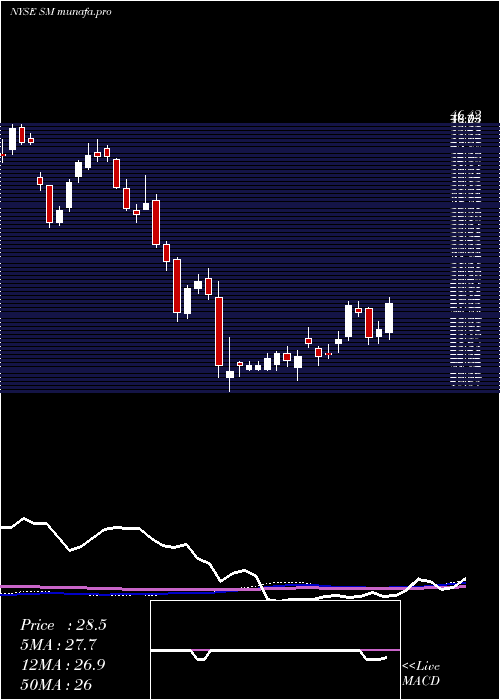Click the '12MA : 26.9' value
Viewport: 500px width, 700px height.
[63, 665]
